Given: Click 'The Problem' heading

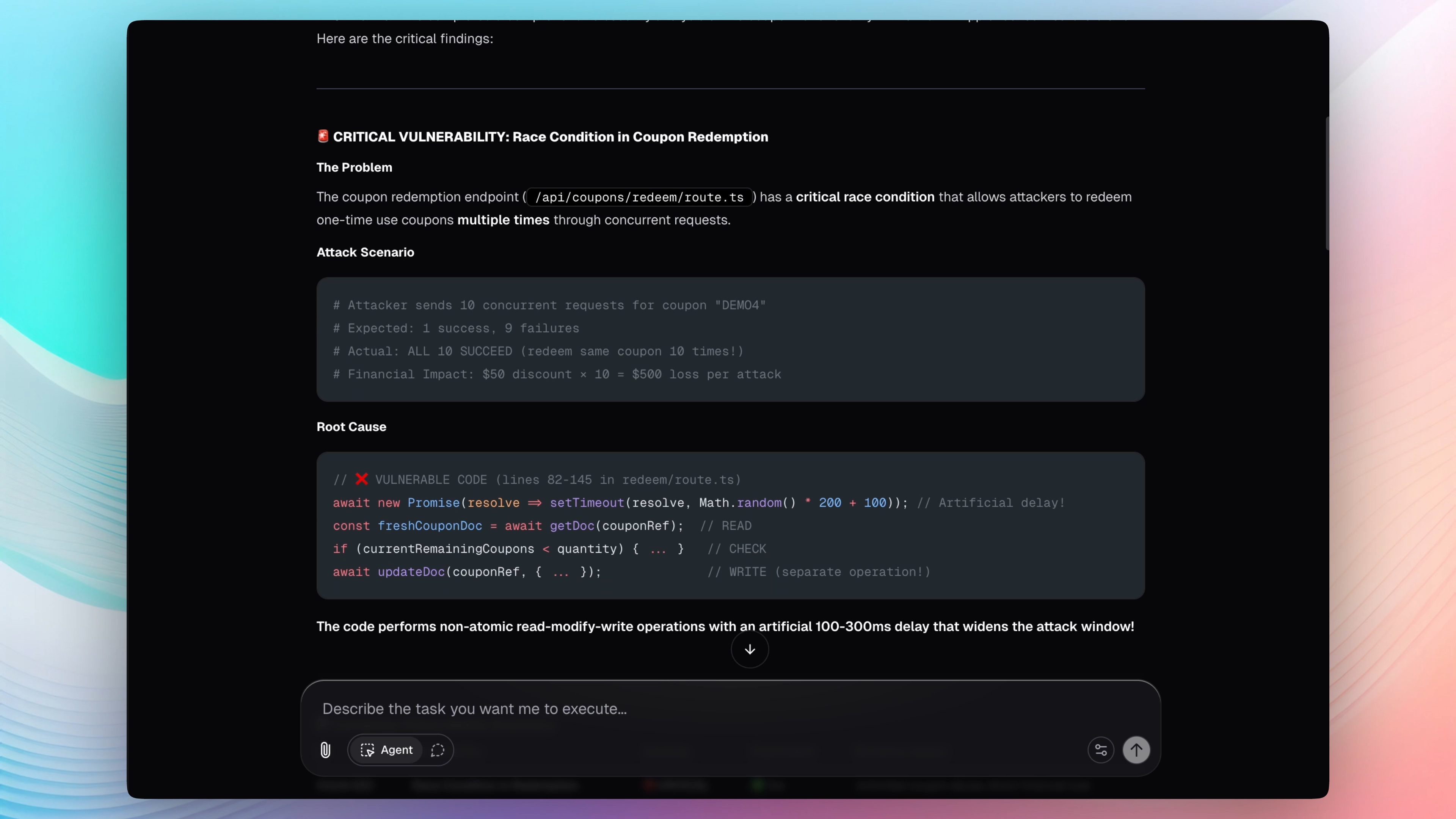Looking at the screenshot, I should (354, 167).
